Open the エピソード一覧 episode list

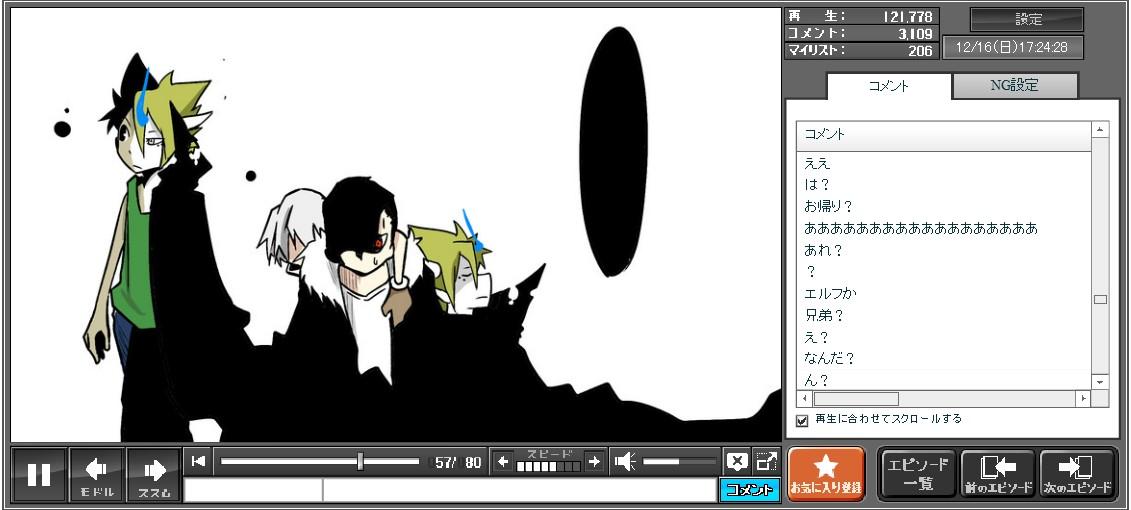tap(917, 474)
